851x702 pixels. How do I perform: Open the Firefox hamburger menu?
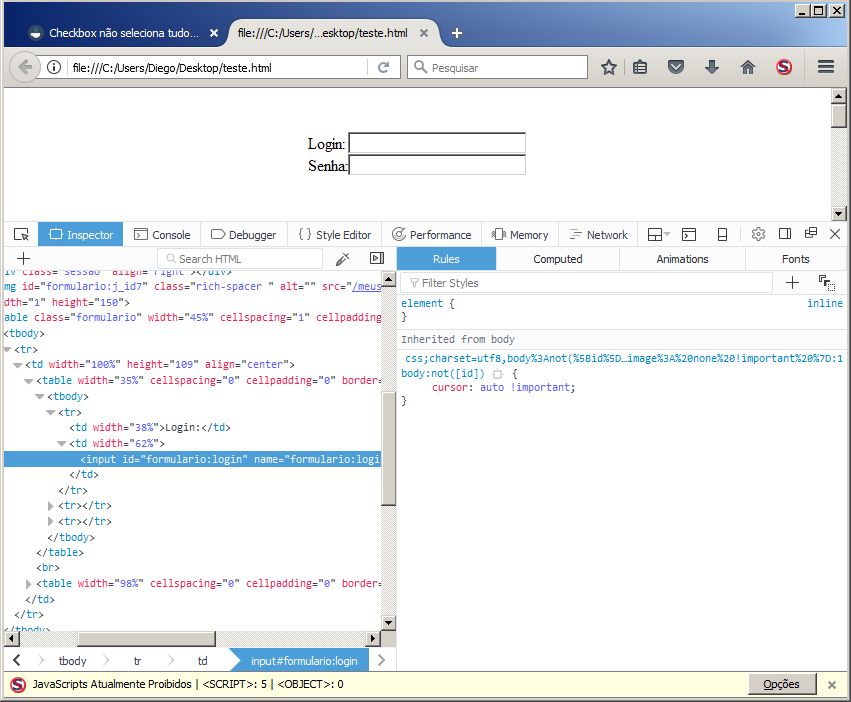[826, 67]
